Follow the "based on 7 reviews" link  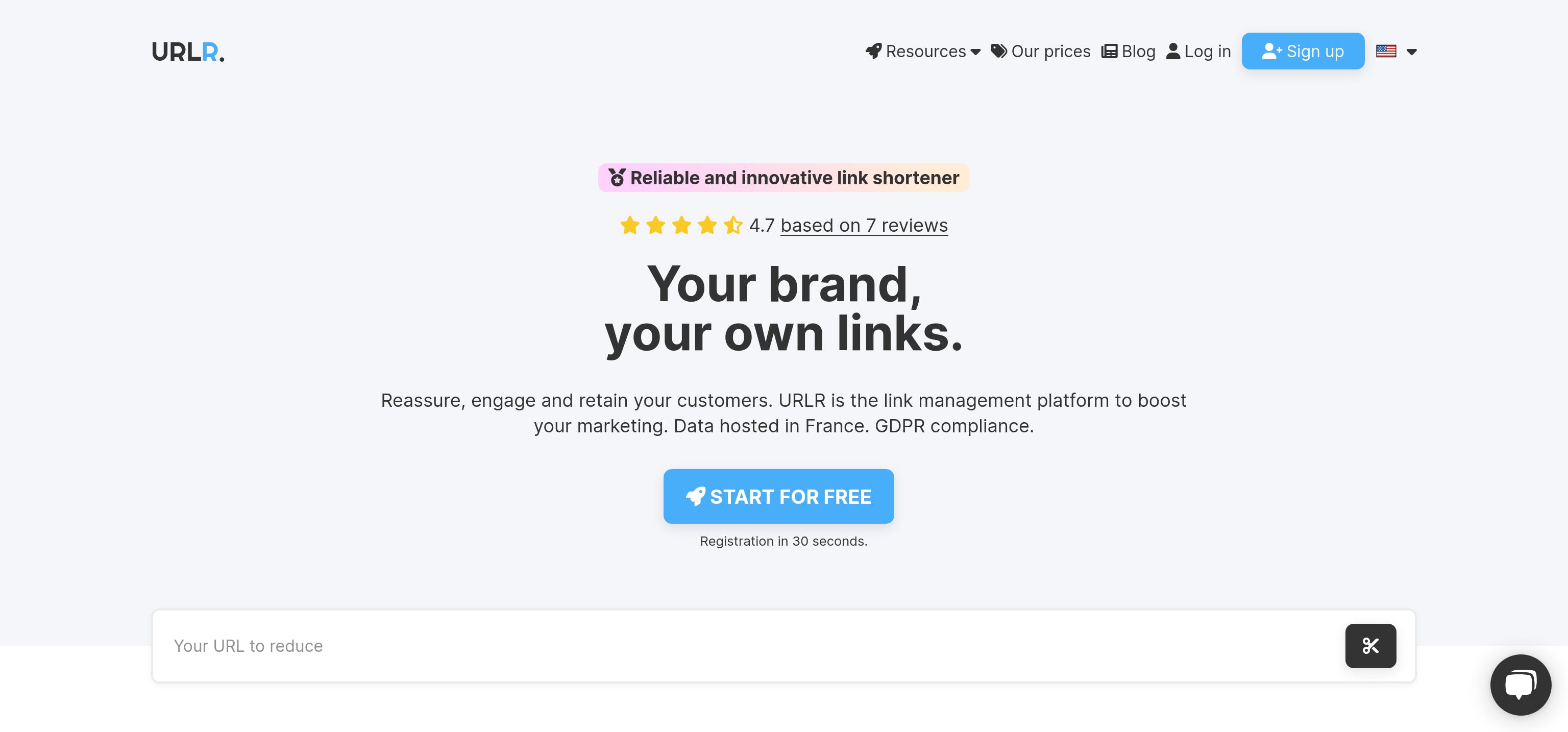tap(864, 225)
